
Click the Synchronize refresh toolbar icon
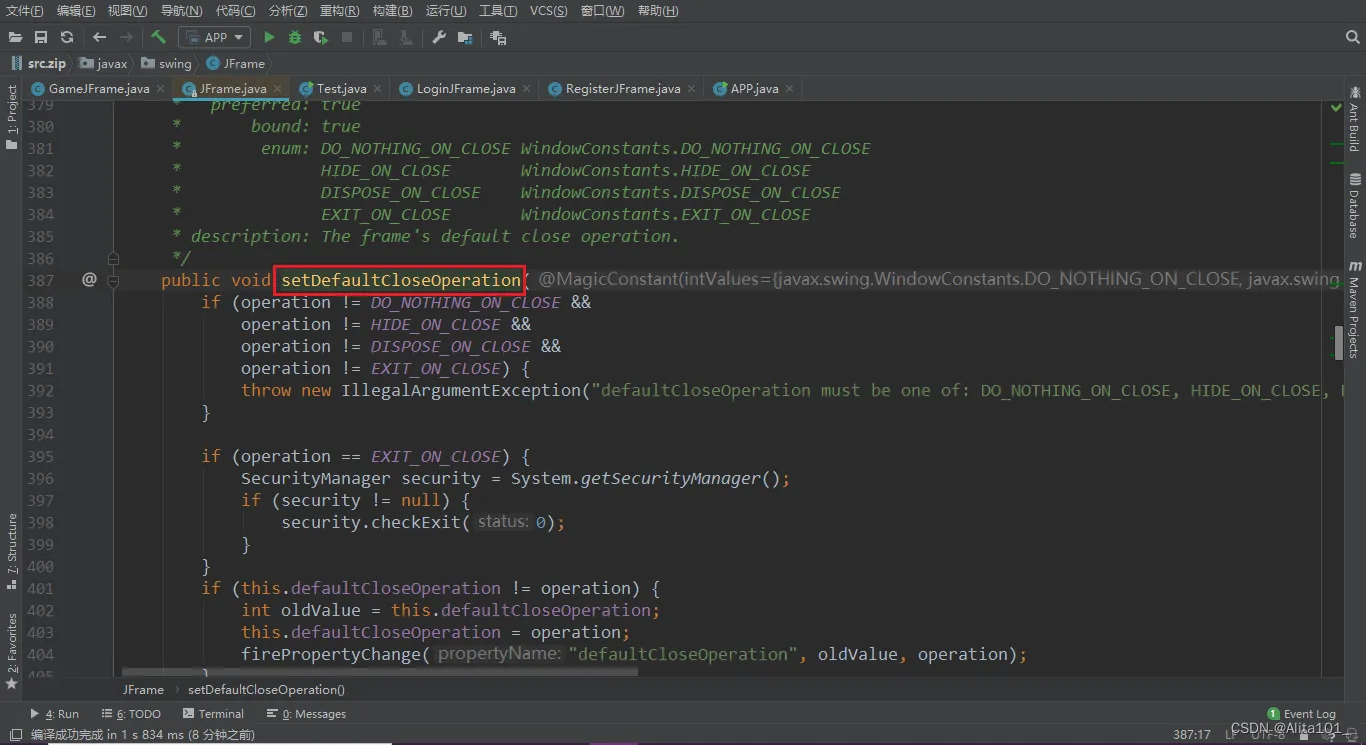point(67,37)
